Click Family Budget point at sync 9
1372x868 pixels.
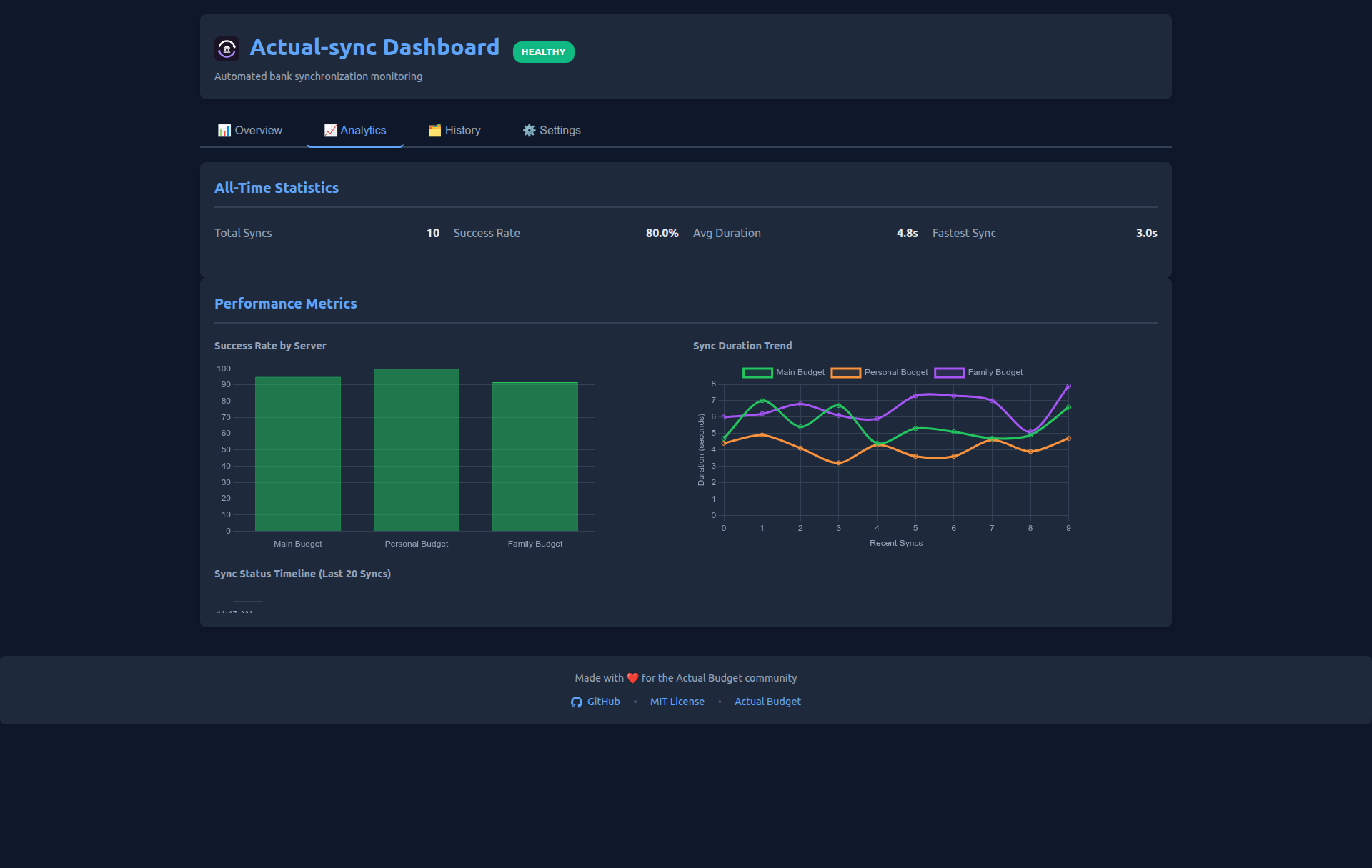coord(1068,386)
